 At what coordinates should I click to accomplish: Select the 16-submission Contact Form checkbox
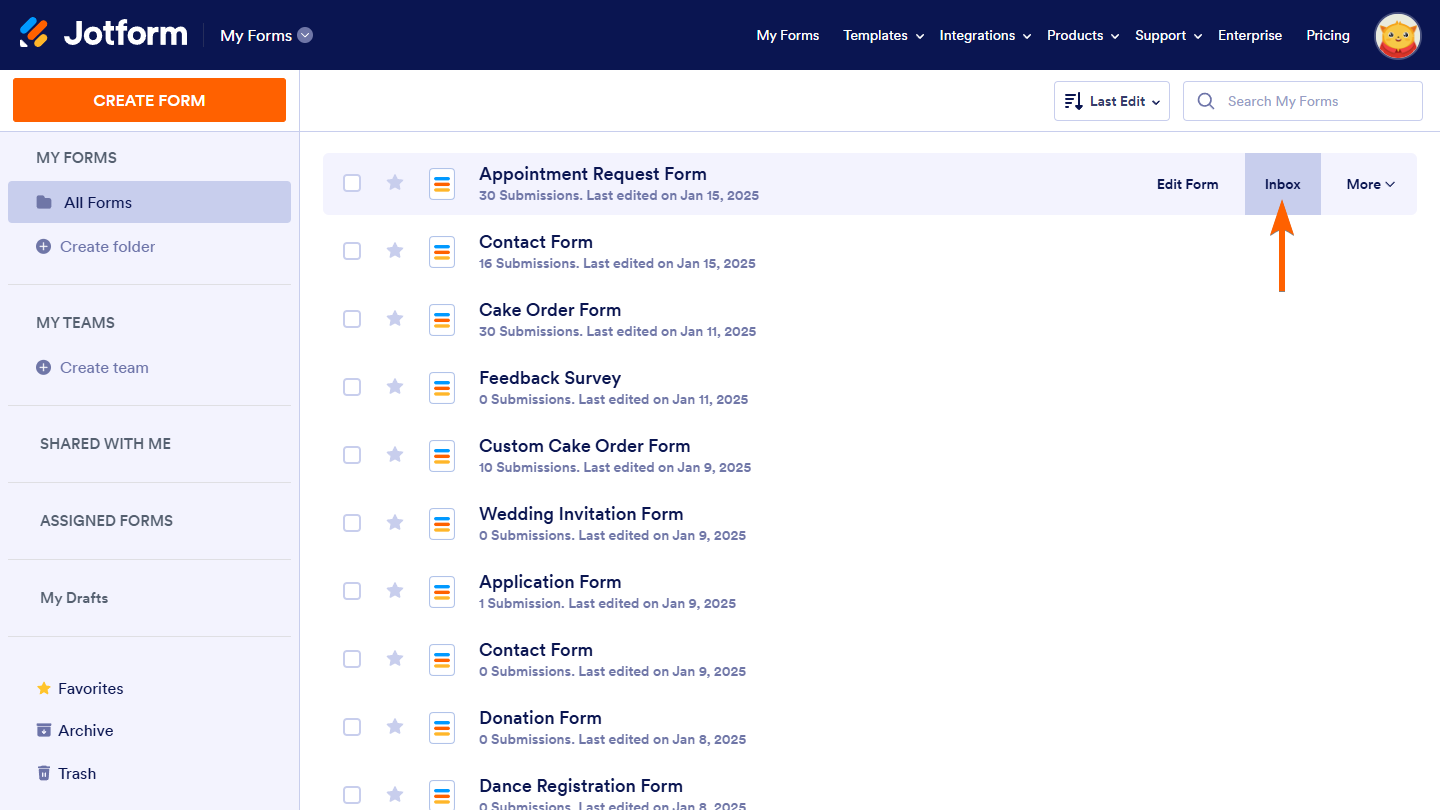click(352, 251)
